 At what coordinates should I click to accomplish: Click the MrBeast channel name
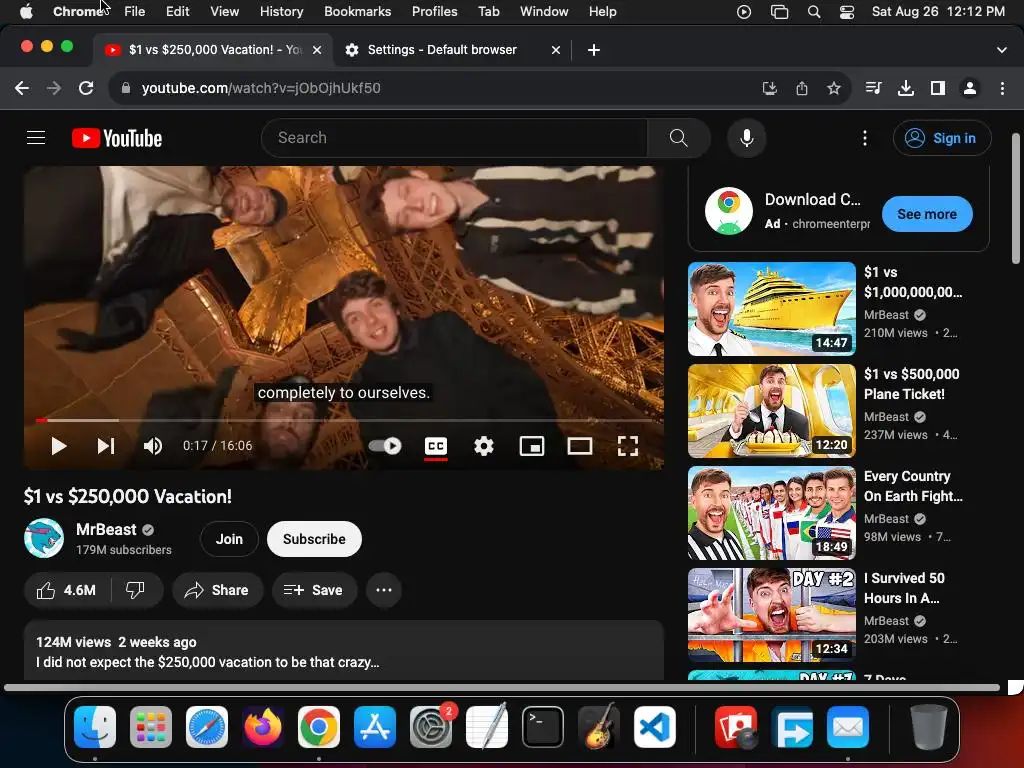pyautogui.click(x=106, y=530)
